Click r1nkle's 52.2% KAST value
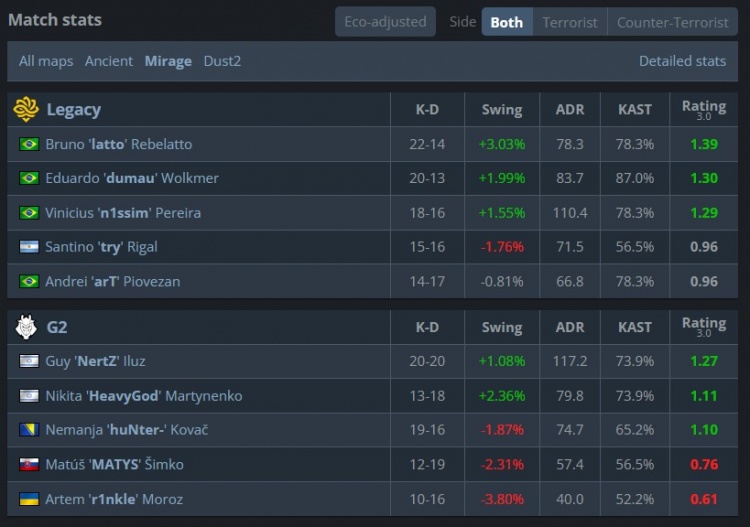The width and height of the screenshot is (750, 527). pos(635,499)
